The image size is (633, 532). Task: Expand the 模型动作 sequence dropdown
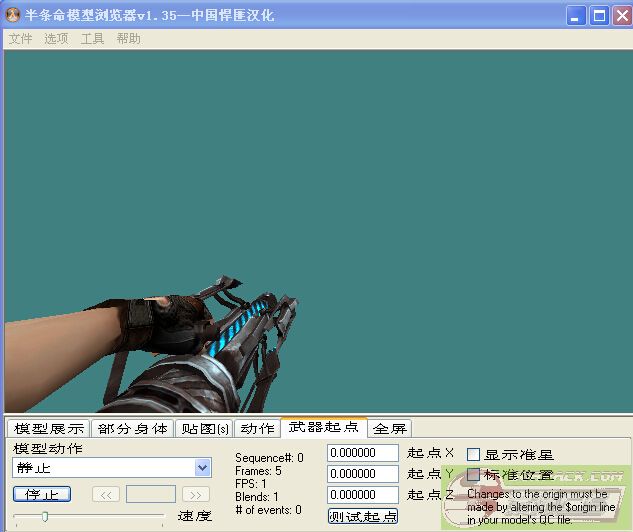(203, 468)
